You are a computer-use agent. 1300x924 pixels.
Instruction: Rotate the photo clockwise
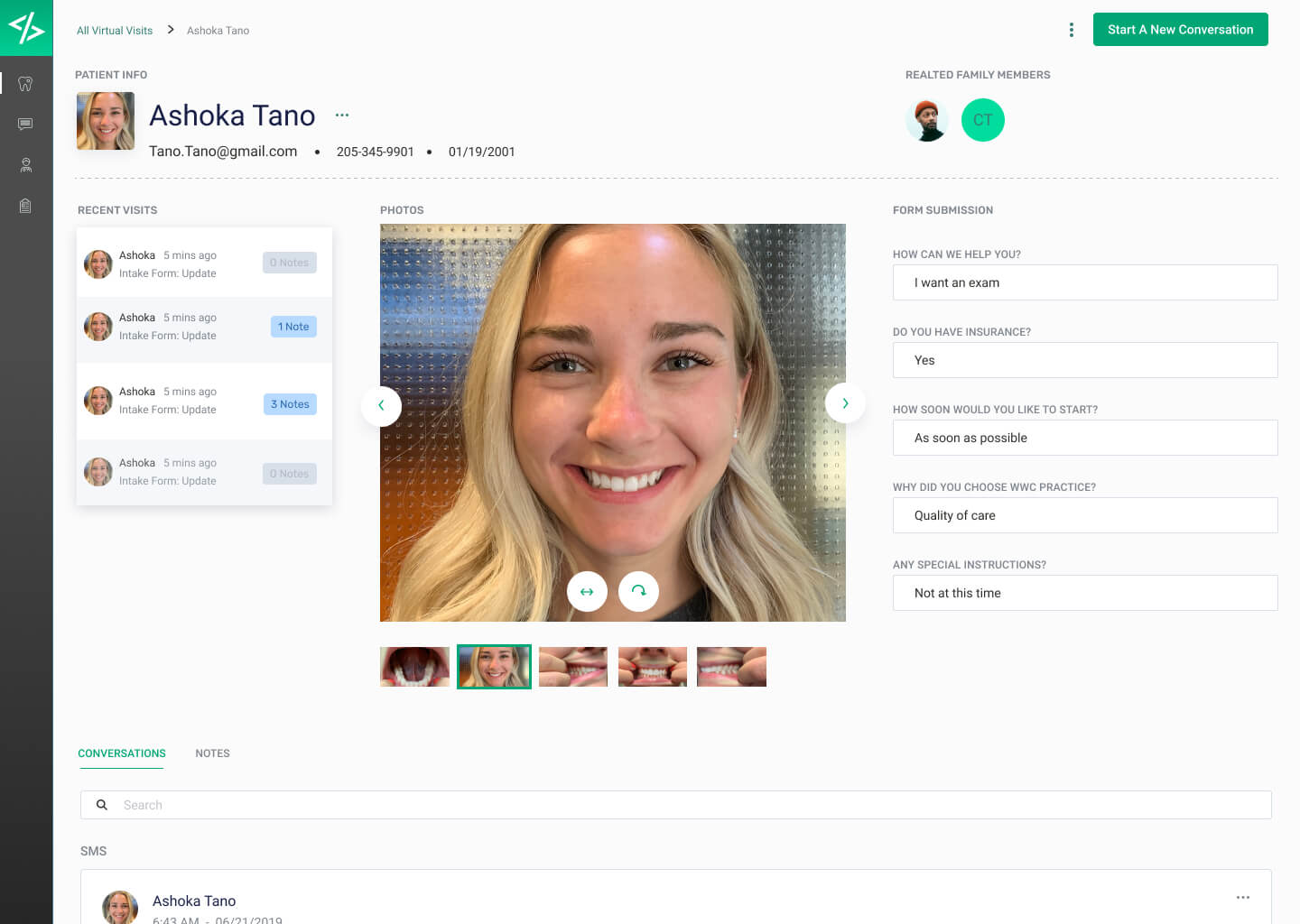pyautogui.click(x=638, y=591)
